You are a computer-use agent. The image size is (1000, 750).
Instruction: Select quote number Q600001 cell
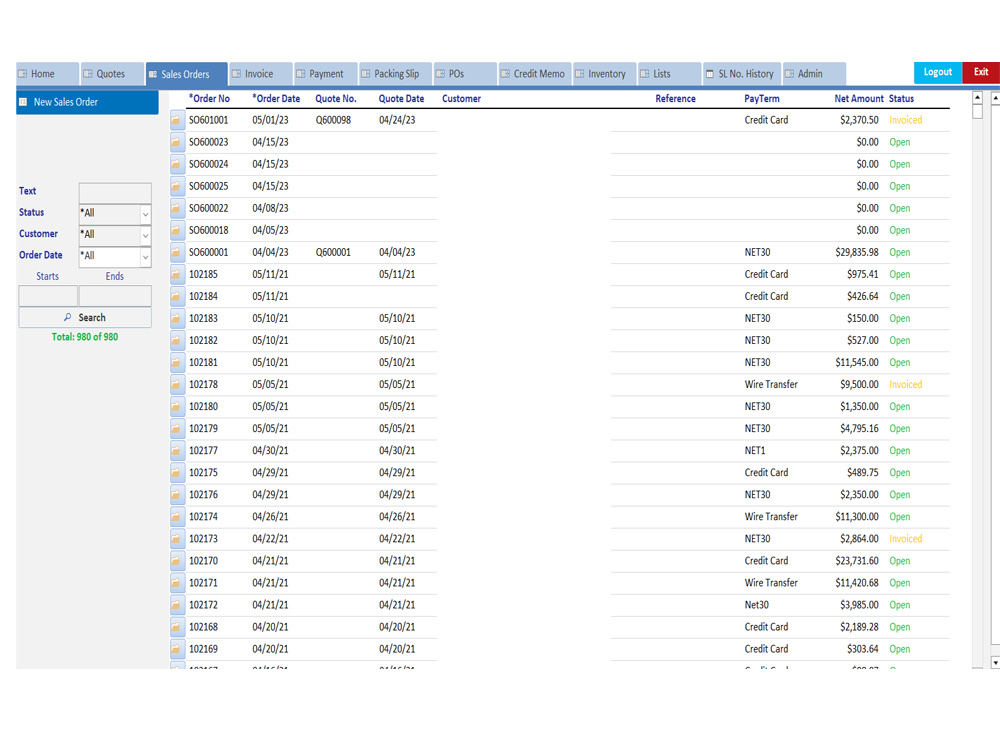coord(333,253)
